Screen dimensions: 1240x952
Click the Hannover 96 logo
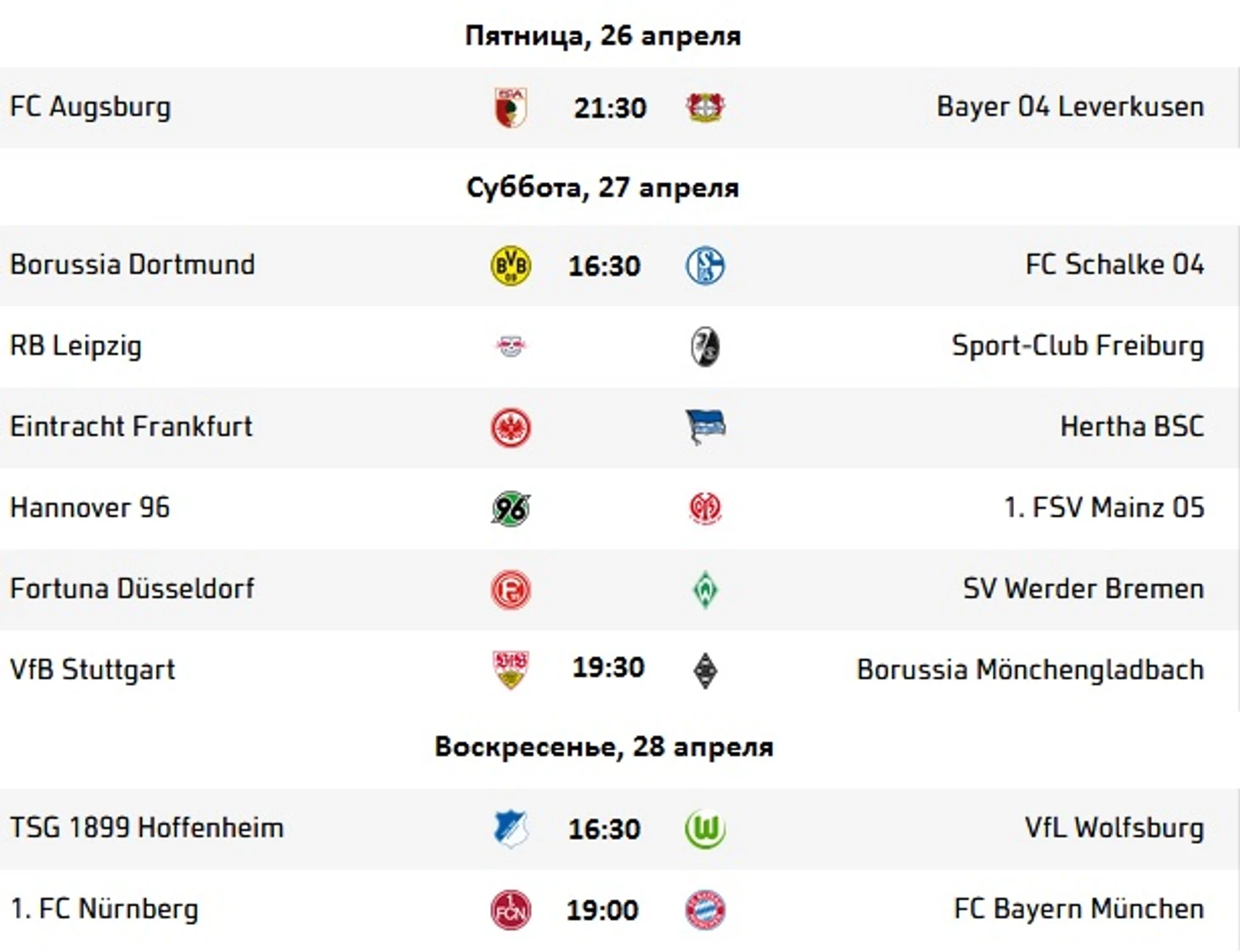(x=510, y=508)
